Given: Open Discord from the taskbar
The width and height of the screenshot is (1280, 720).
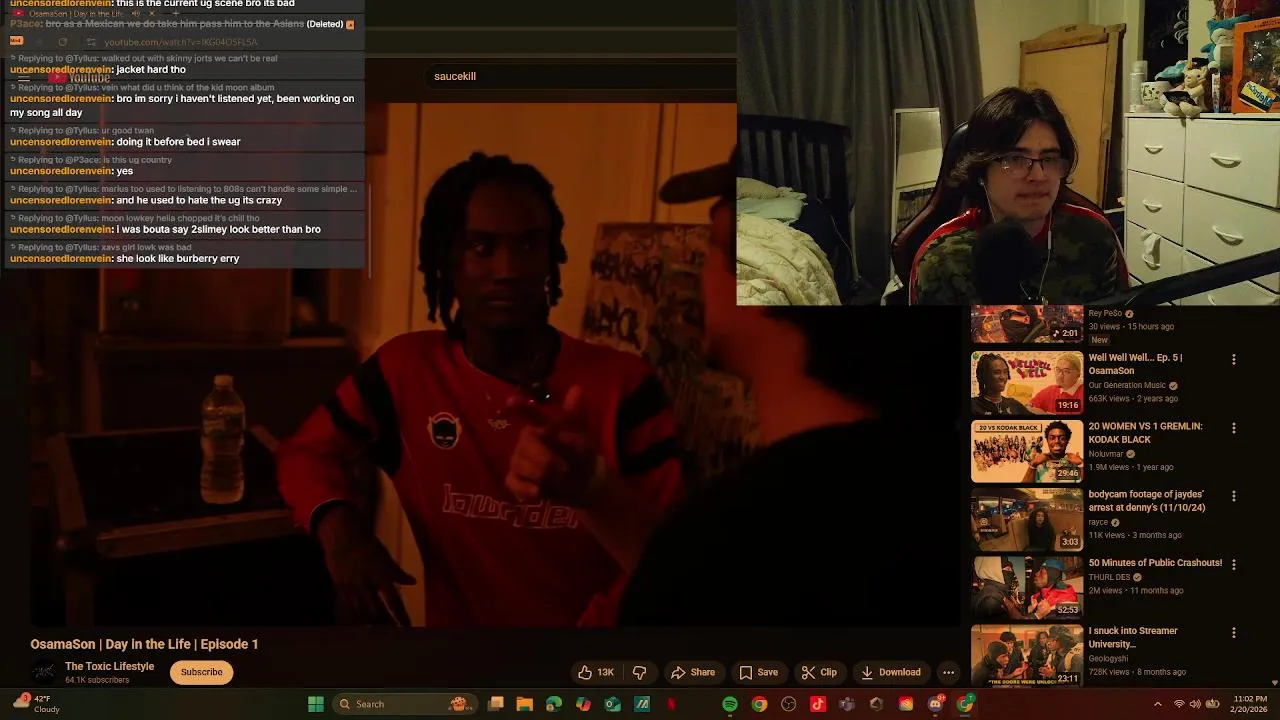Looking at the screenshot, I should [x=936, y=704].
